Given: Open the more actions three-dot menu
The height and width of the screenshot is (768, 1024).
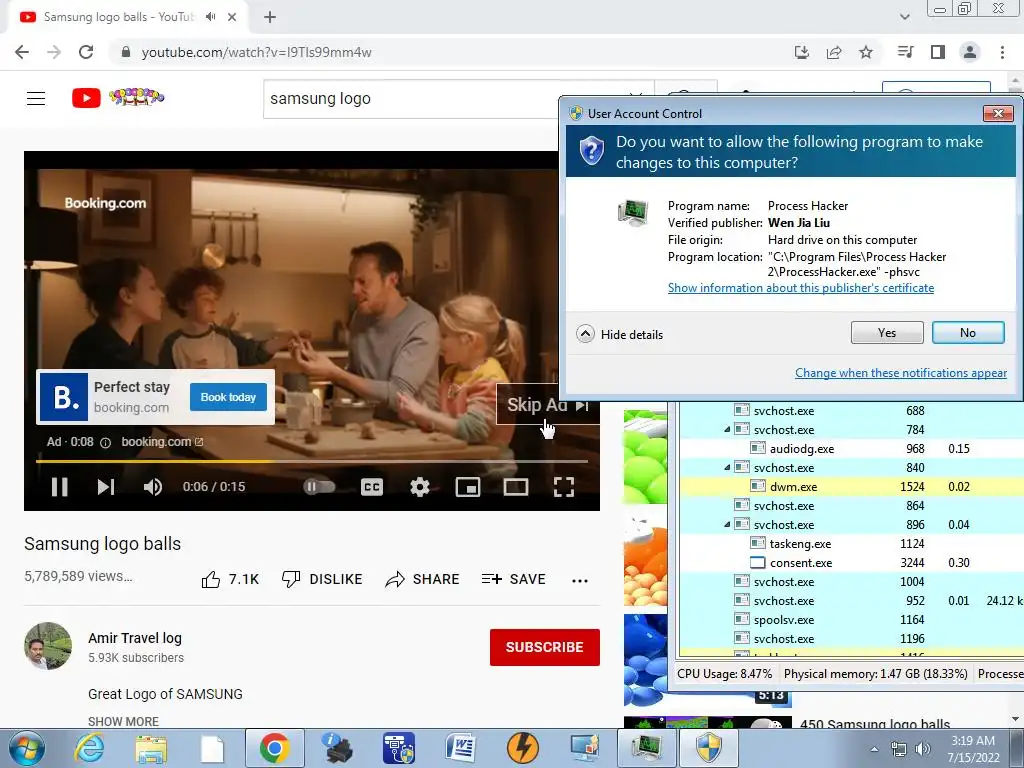Looking at the screenshot, I should 580,580.
